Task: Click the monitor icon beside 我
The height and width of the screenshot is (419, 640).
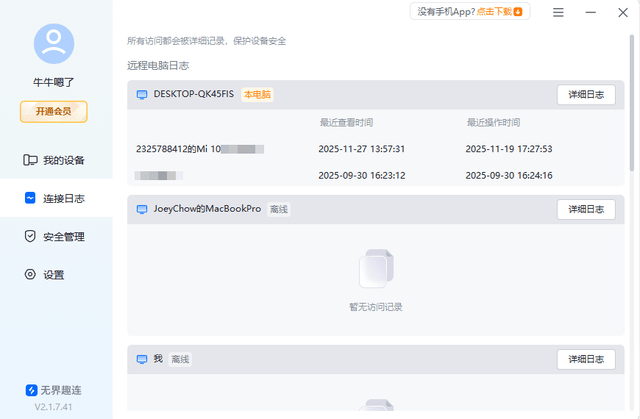Action: click(x=141, y=358)
